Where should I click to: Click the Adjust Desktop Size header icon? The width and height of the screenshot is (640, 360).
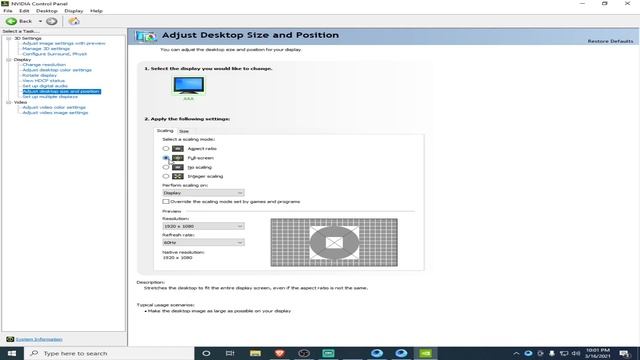(146, 36)
